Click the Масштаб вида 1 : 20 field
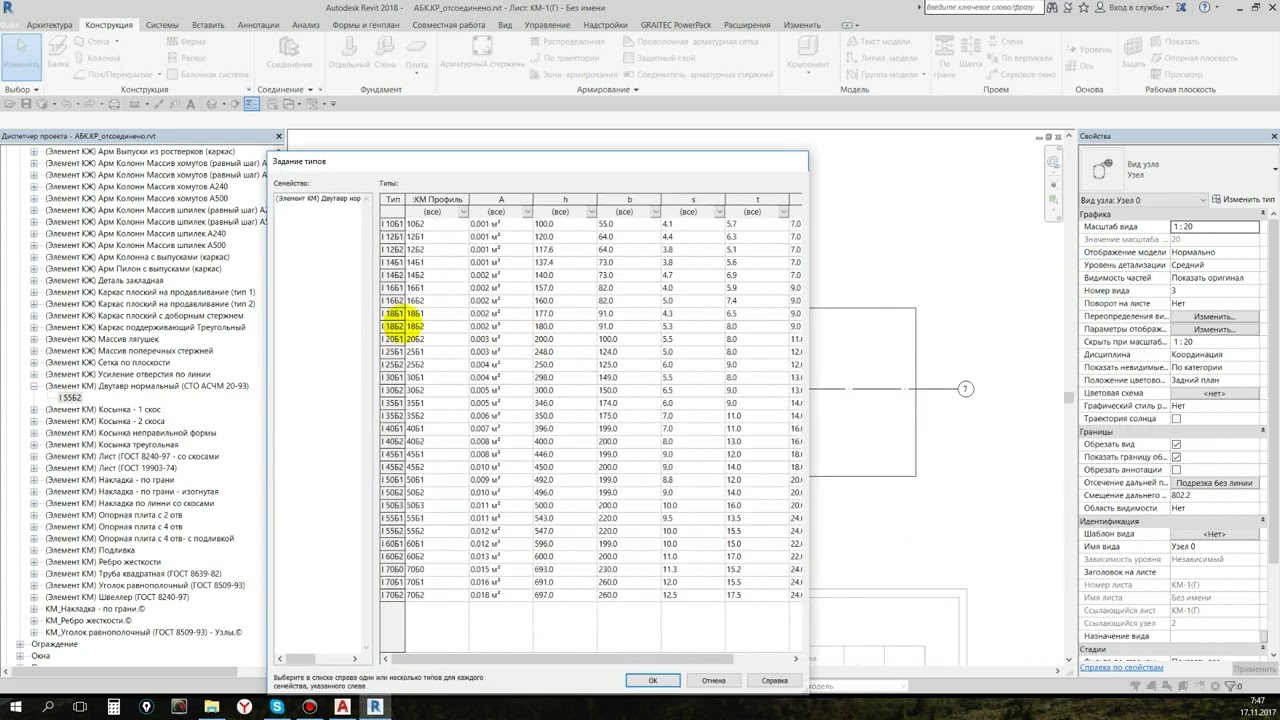This screenshot has width=1280, height=720. point(1214,227)
